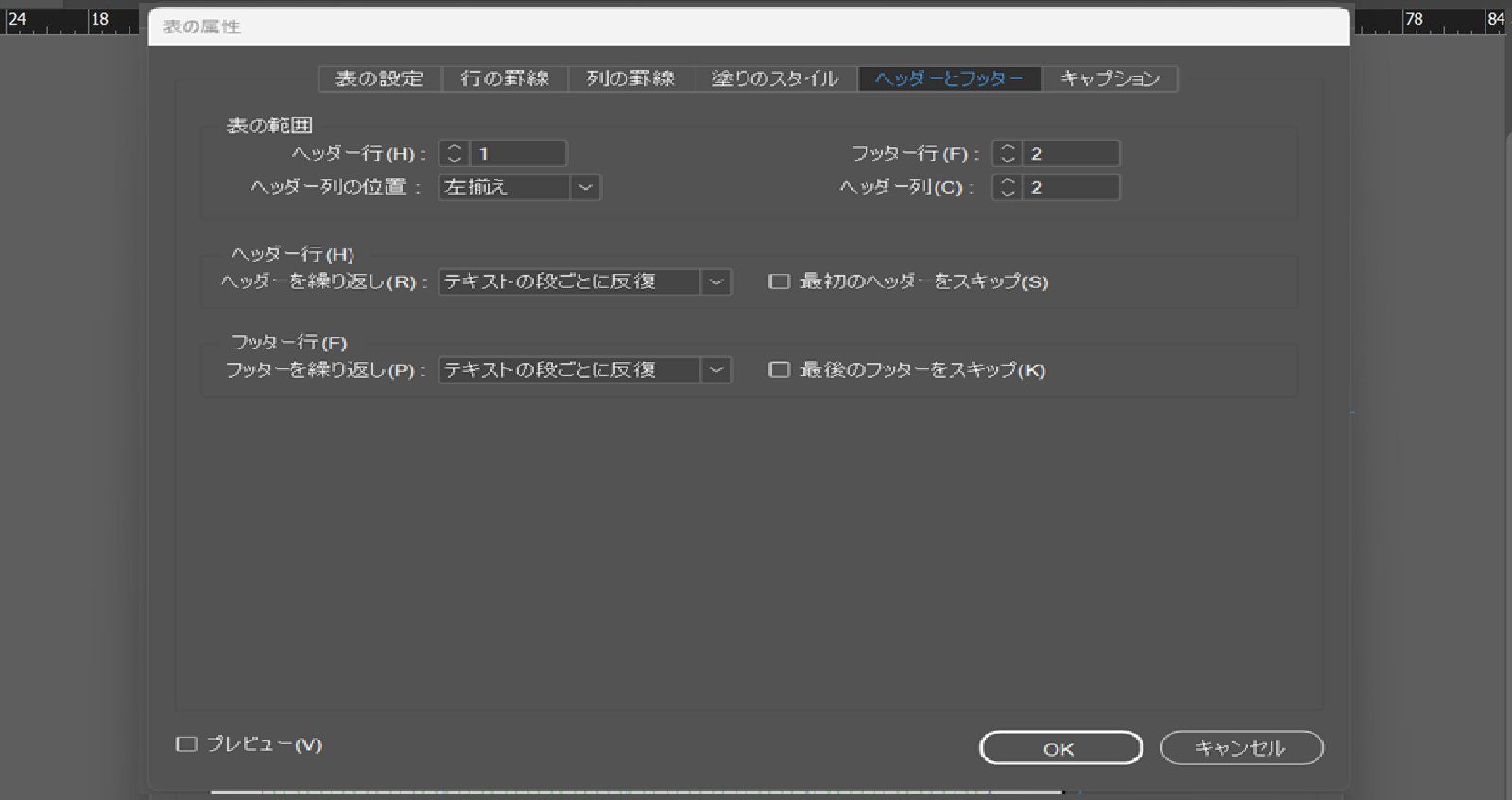Image resolution: width=1512 pixels, height=800 pixels.
Task: Click the ヘッダー列(C) value field
Action: point(1071,187)
